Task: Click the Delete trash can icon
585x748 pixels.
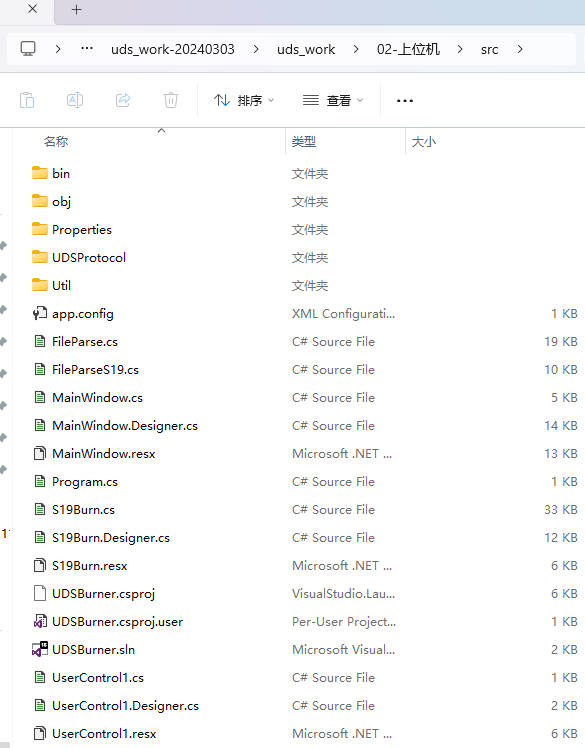Action: (x=171, y=100)
